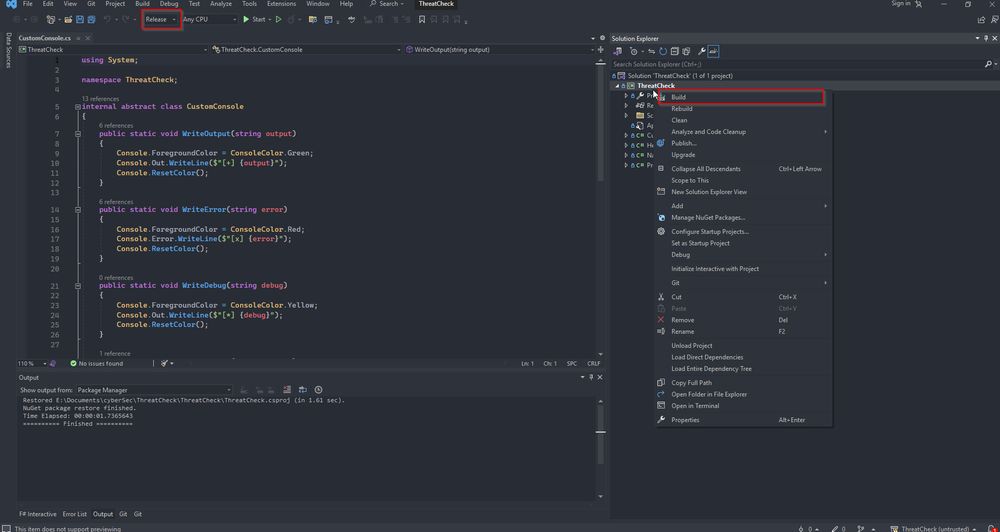Screen dimensions: 1000x532
Task: Open the Any CPU platform dropdown
Action: coord(209,19)
